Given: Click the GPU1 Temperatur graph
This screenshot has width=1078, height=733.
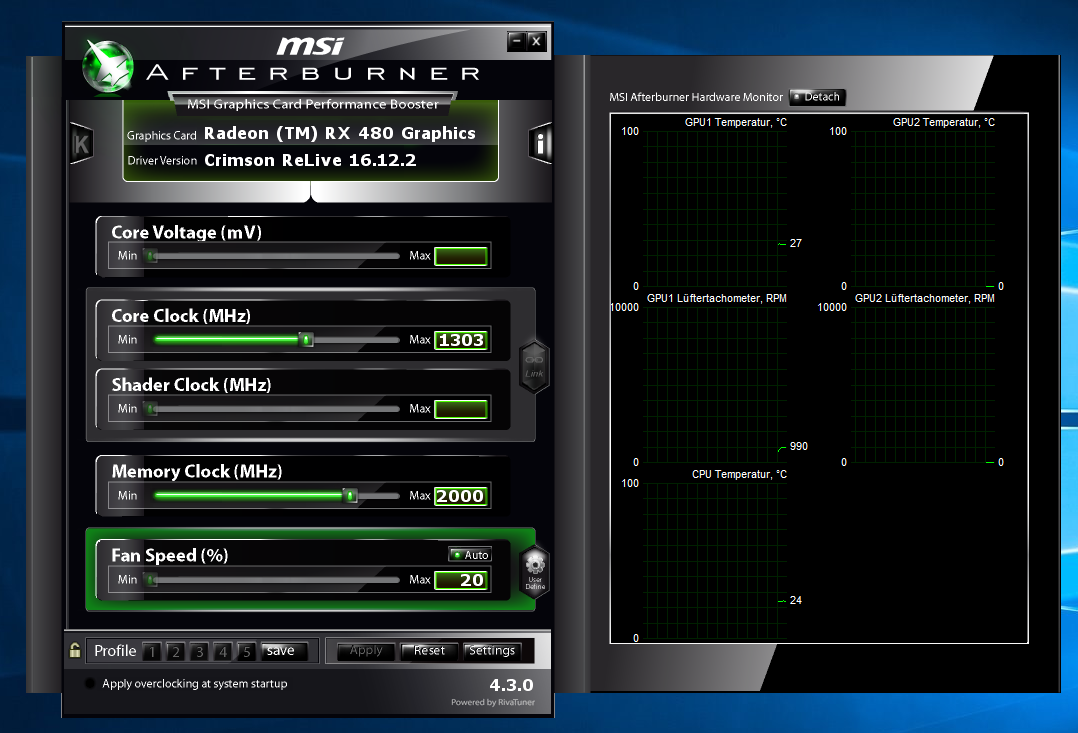Looking at the screenshot, I should pos(715,208).
